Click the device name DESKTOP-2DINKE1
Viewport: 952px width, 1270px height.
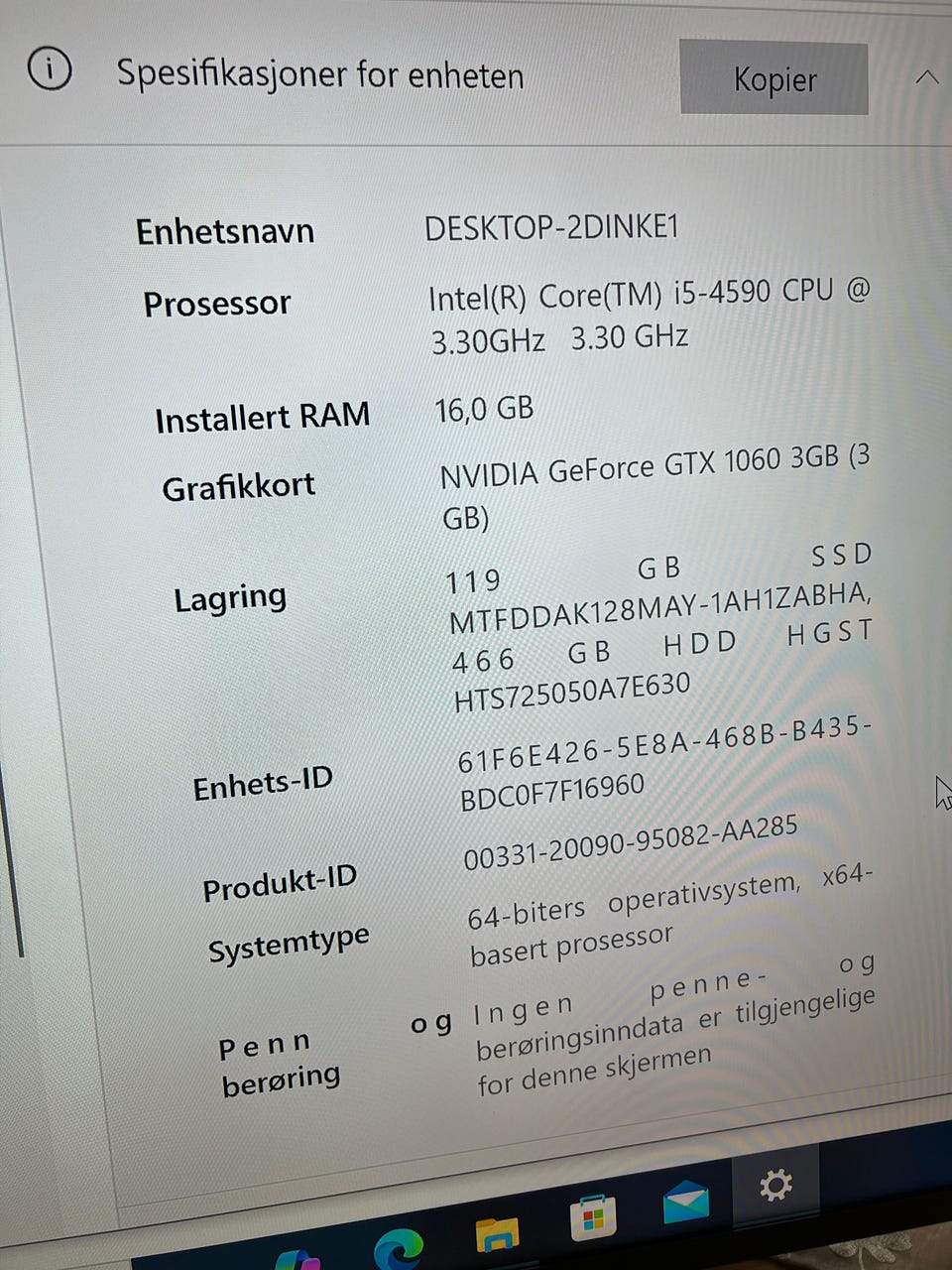[x=551, y=228]
